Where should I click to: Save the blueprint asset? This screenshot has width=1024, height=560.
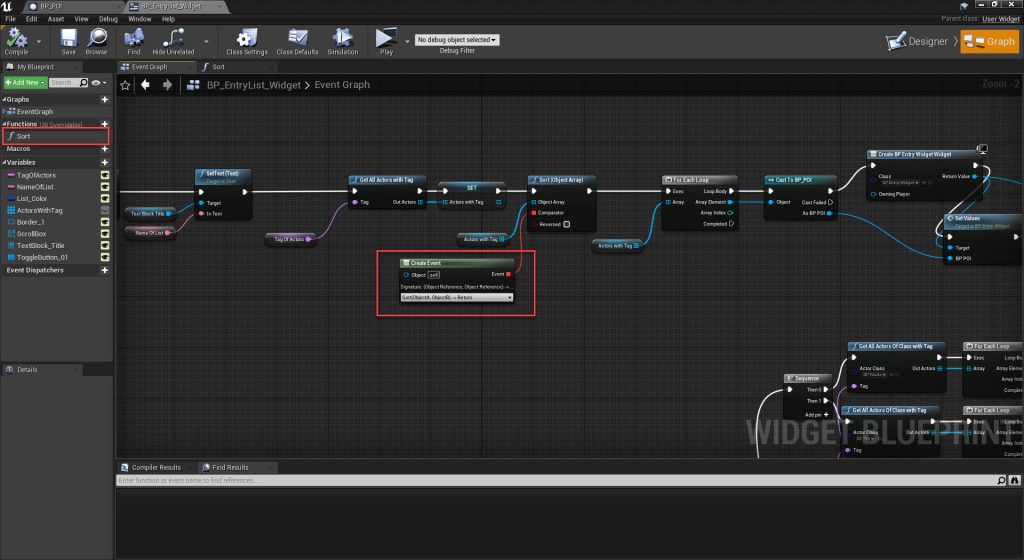click(68, 40)
